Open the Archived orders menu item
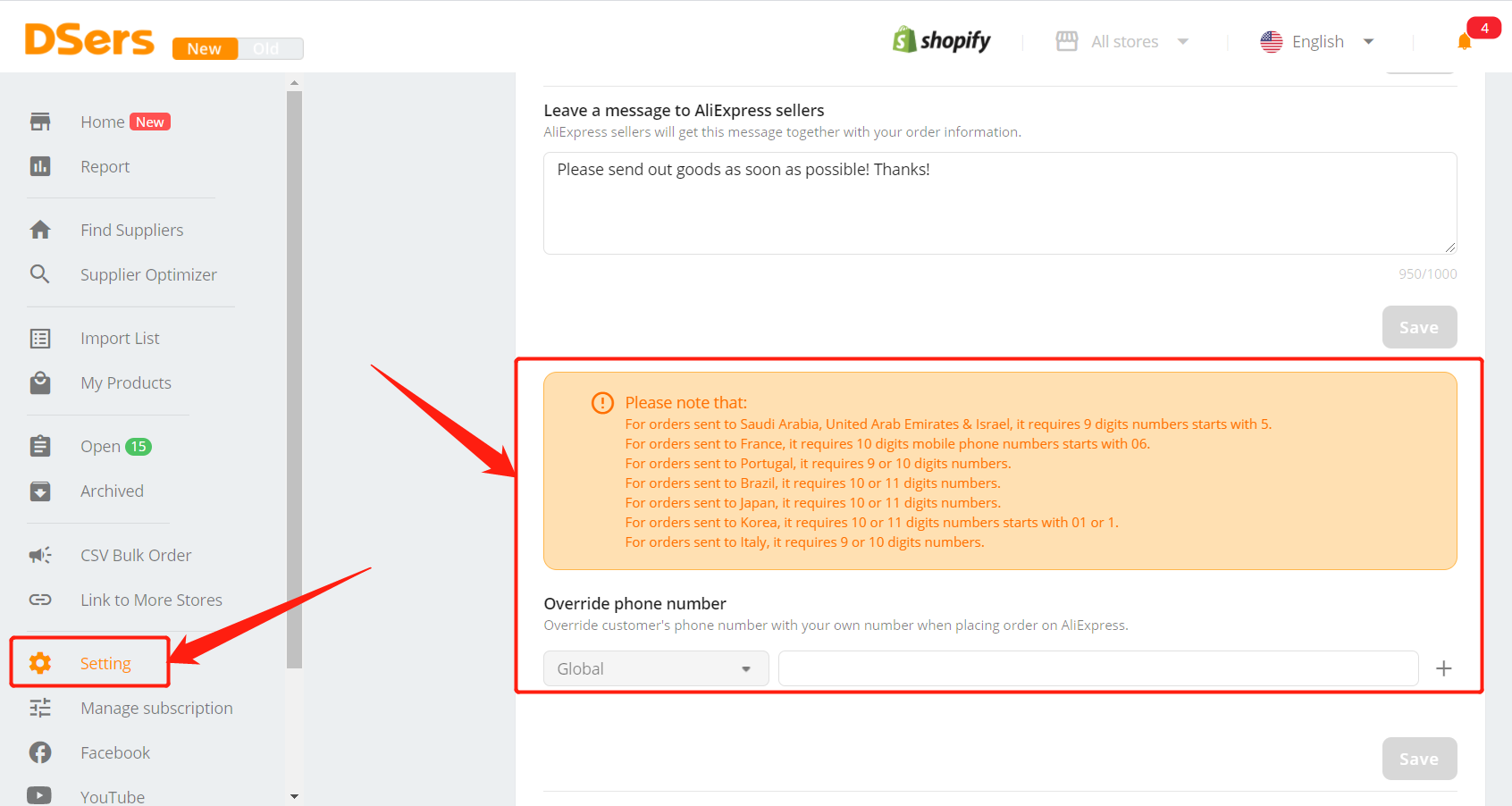 click(112, 491)
